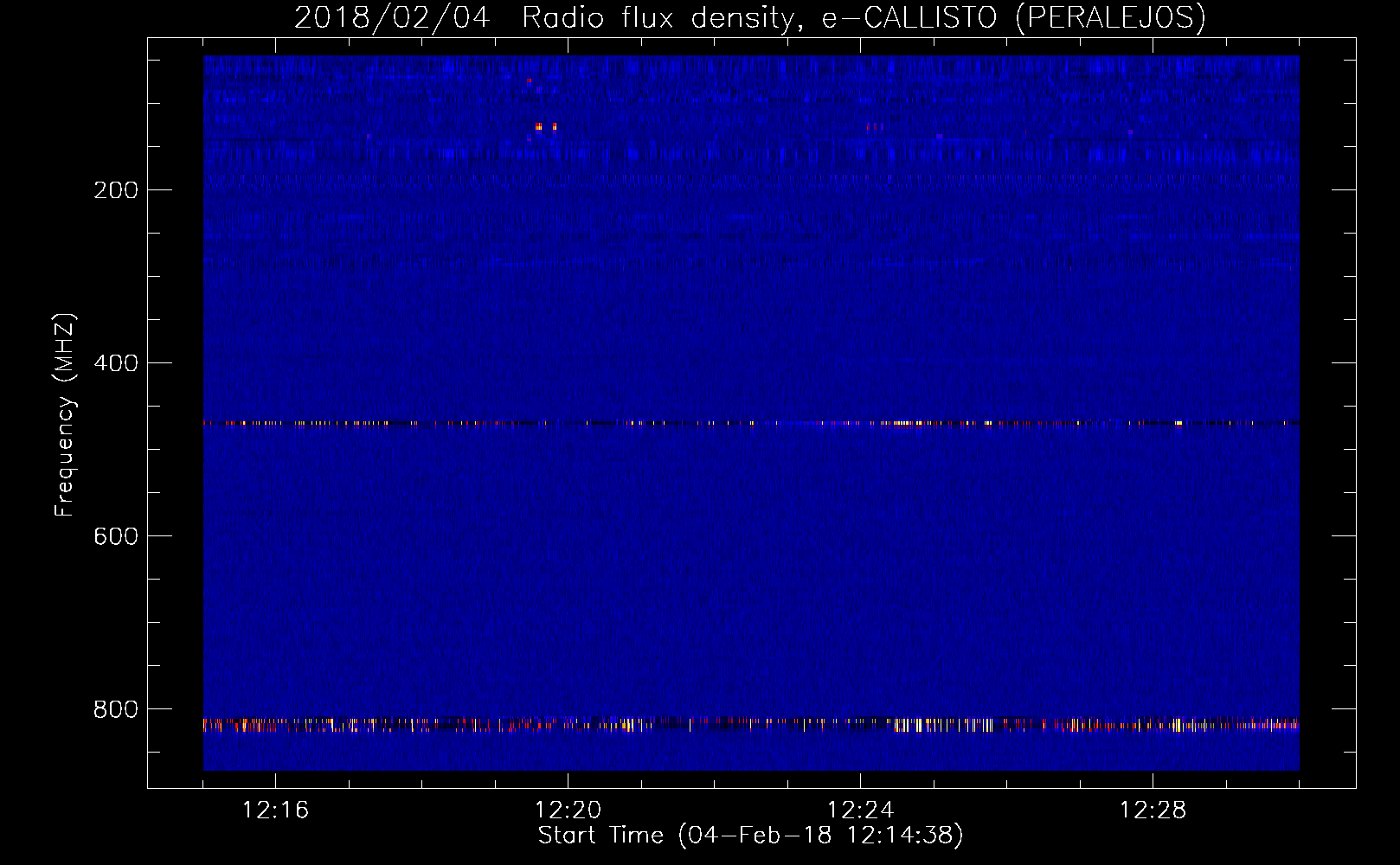Select the 600 frequency tick label
Viewport: 1400px width, 865px height.
tap(115, 536)
